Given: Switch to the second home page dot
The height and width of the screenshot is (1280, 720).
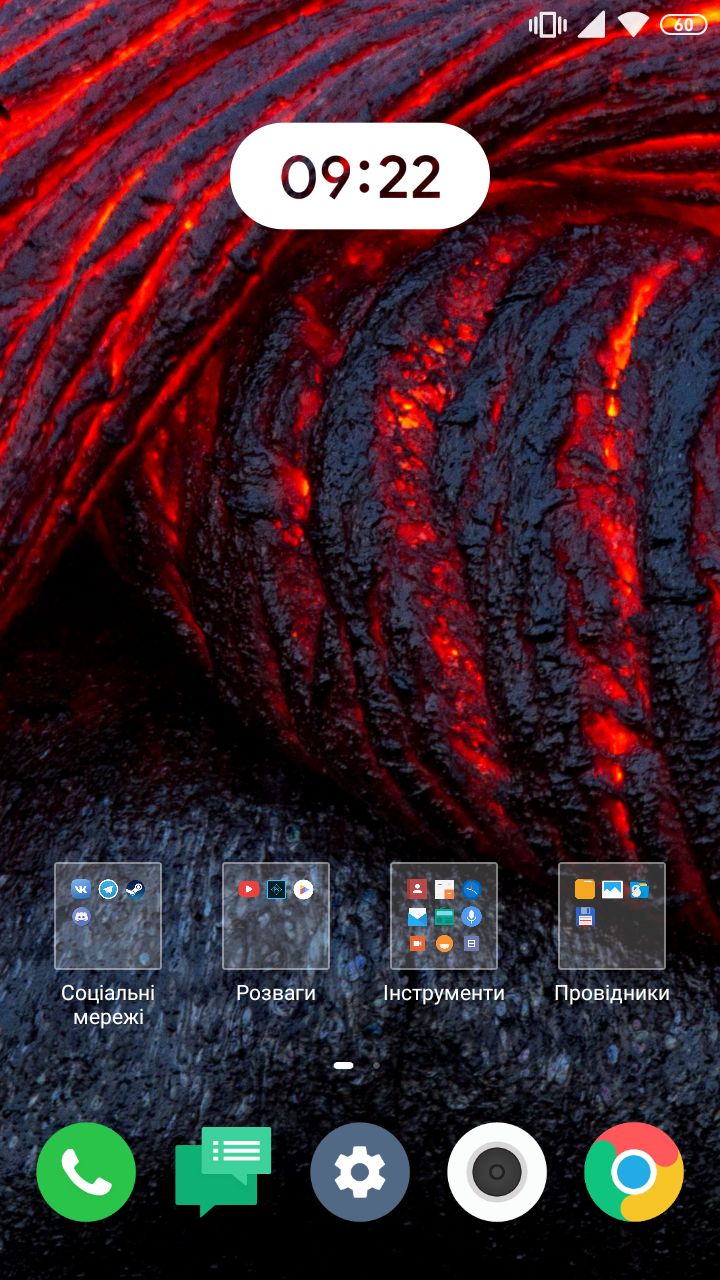Looking at the screenshot, I should [x=376, y=1066].
